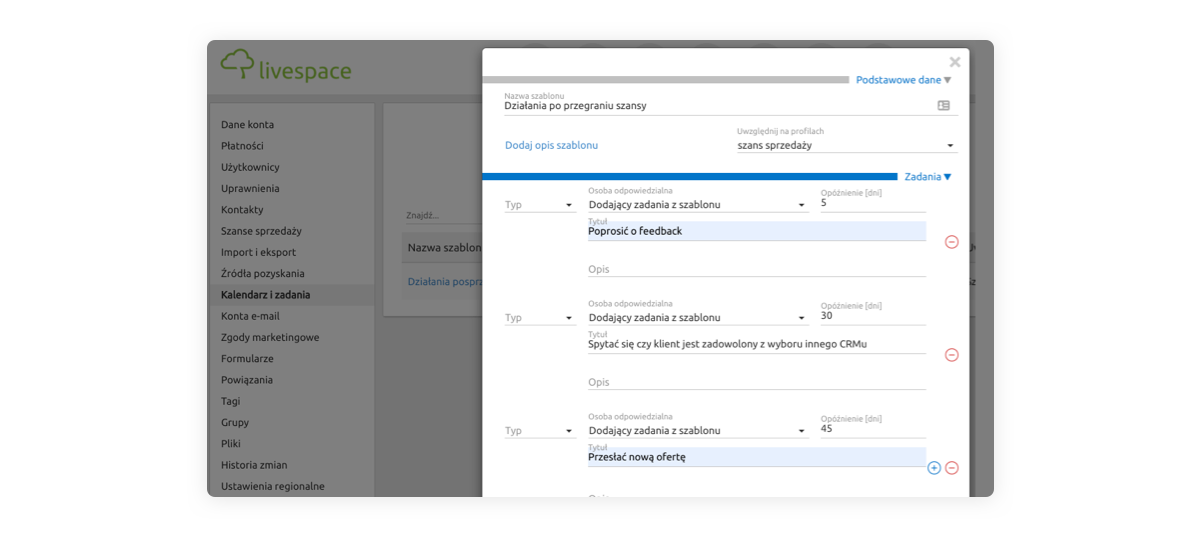Remove the 'Spytać się czy klient' task

pyautogui.click(x=952, y=355)
